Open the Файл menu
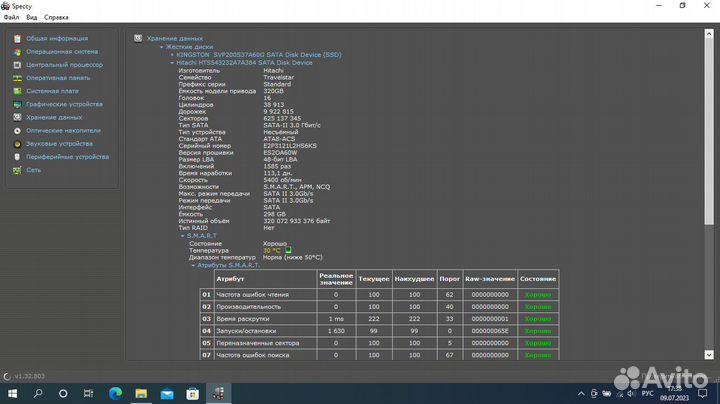 click(x=11, y=17)
